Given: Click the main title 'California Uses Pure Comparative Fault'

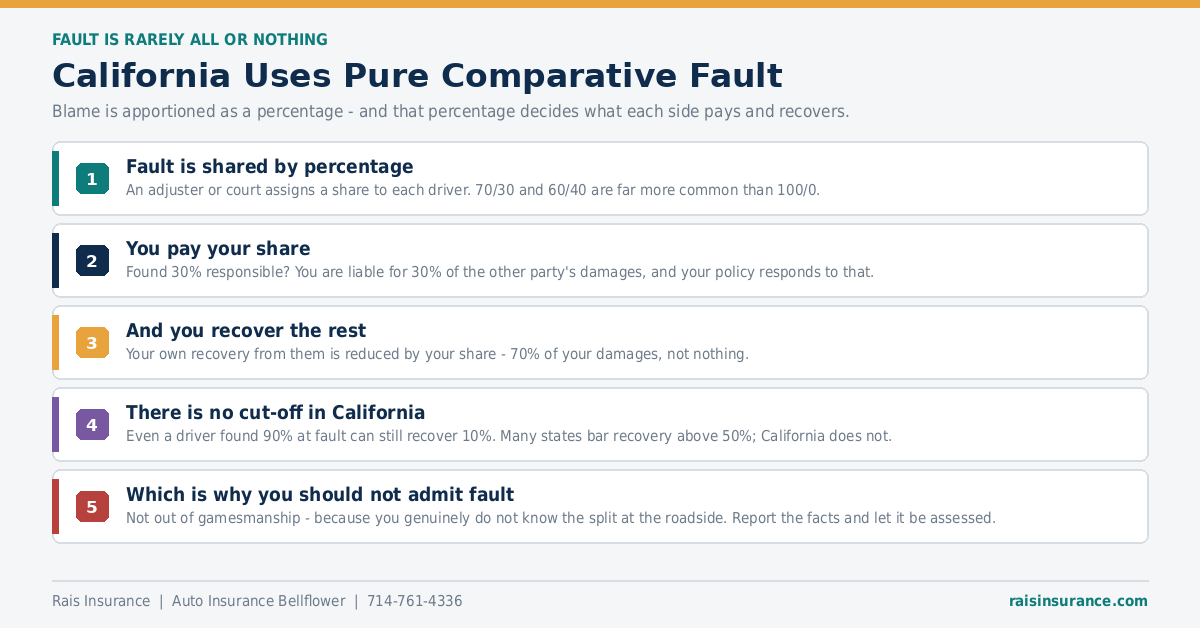Looking at the screenshot, I should pyautogui.click(x=417, y=76).
